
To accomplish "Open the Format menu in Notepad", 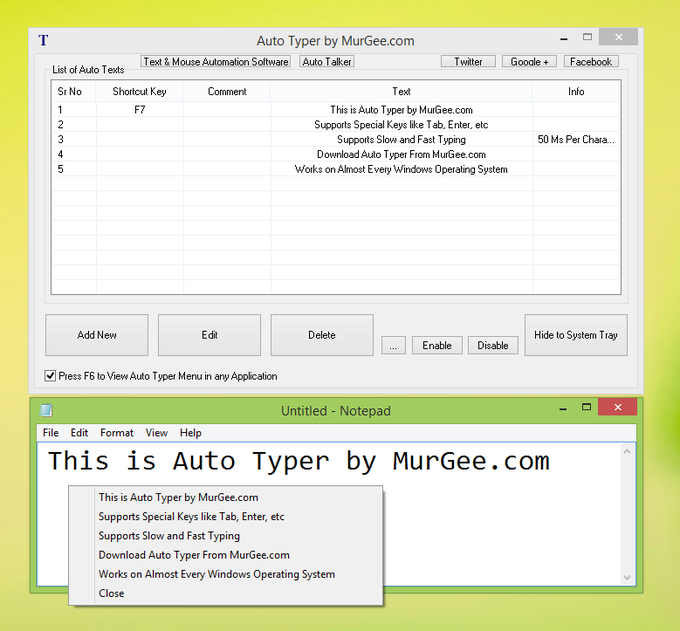I will point(116,433).
